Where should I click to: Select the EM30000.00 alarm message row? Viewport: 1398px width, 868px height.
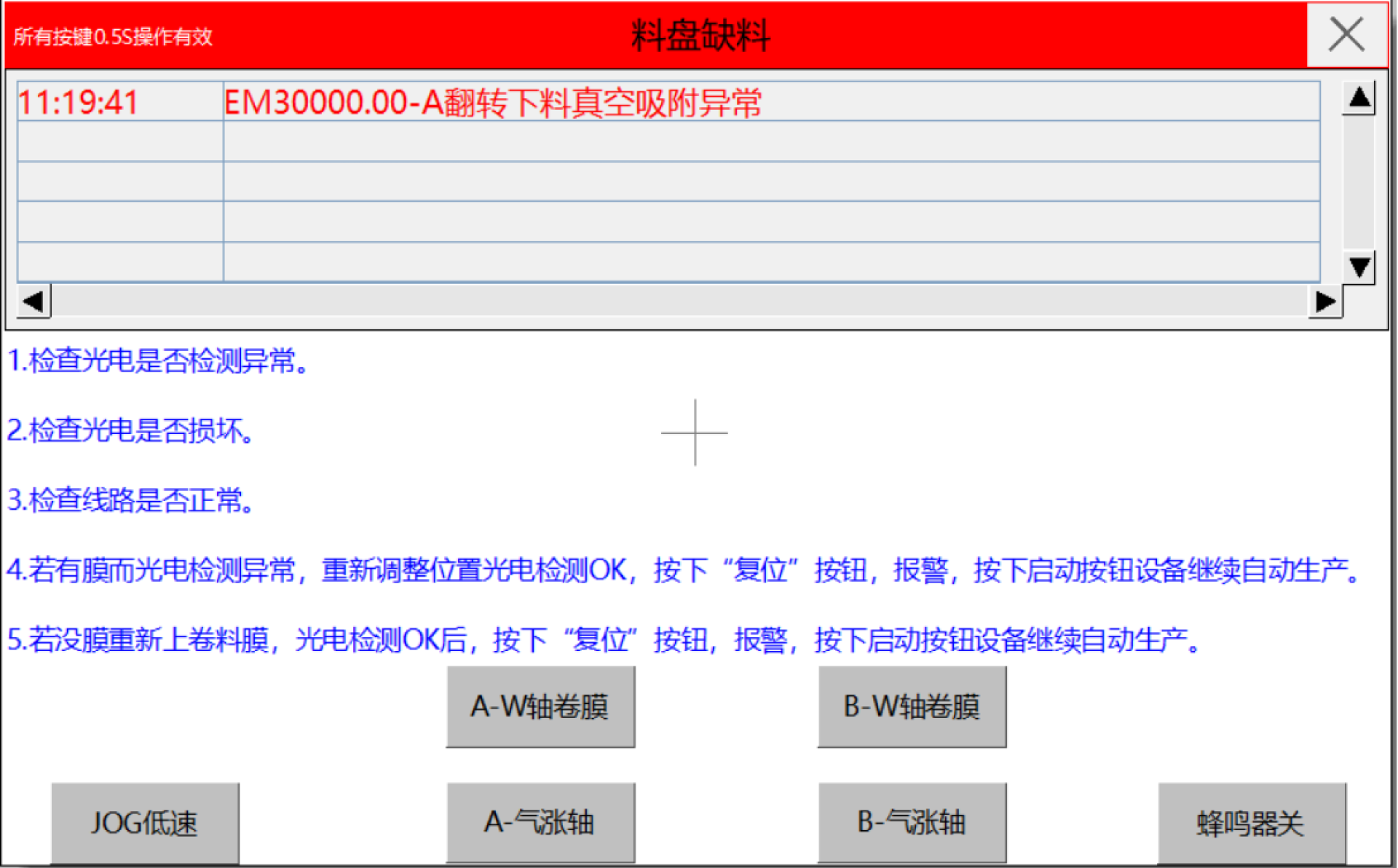(x=770, y=102)
